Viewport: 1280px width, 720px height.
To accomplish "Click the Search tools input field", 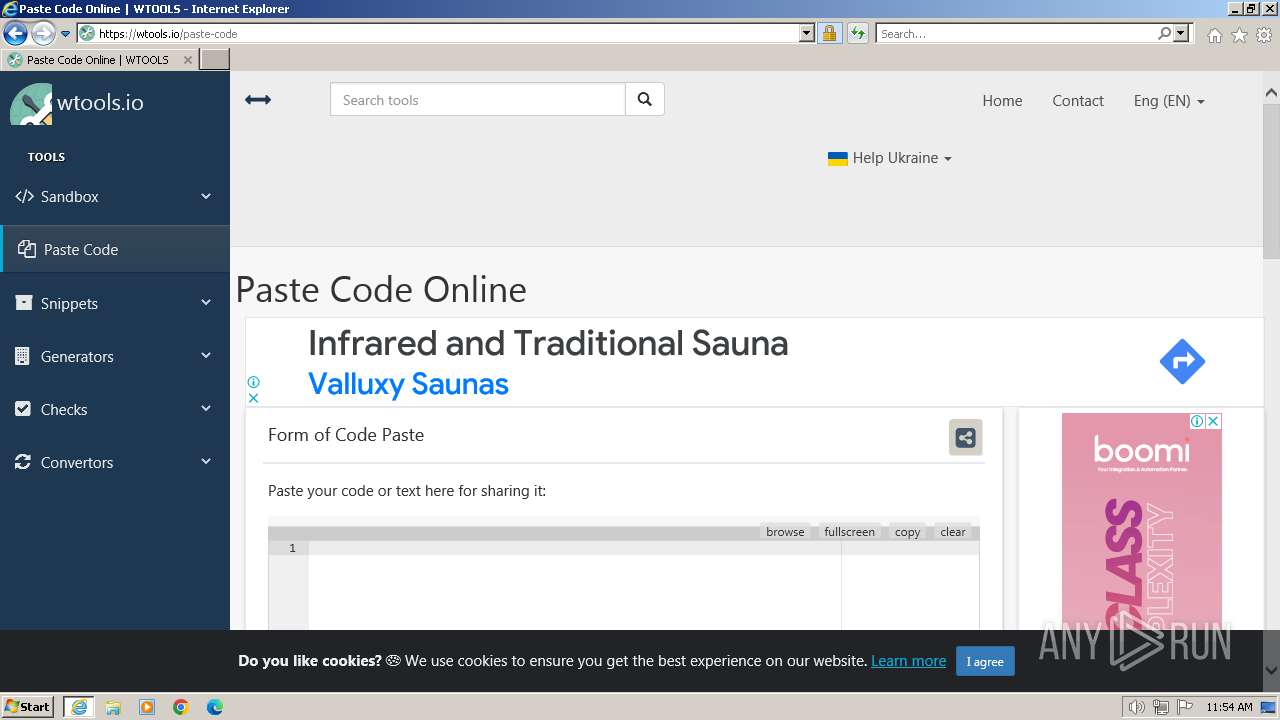I will point(478,100).
